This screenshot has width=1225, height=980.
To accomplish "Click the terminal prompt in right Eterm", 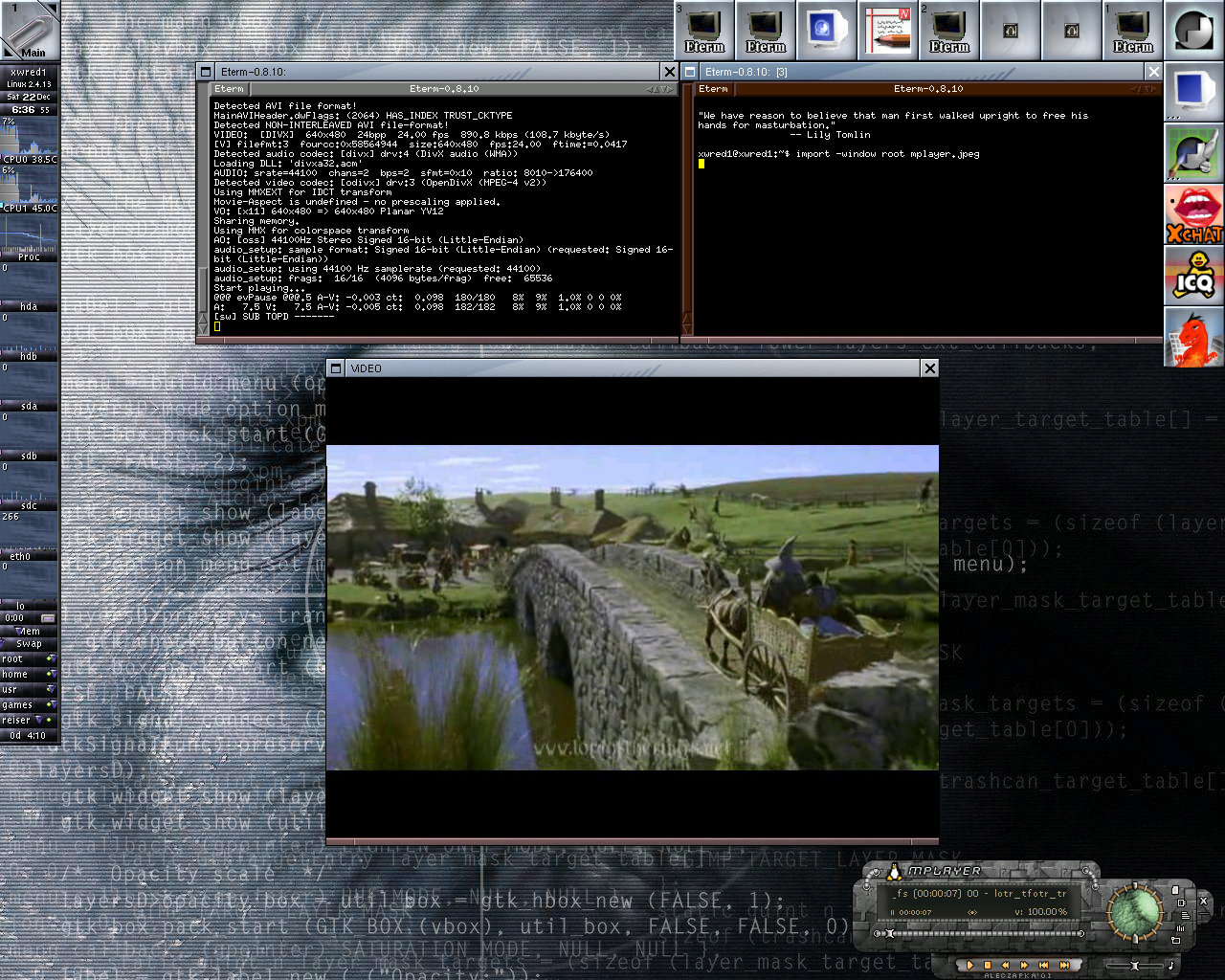I will 742,154.
